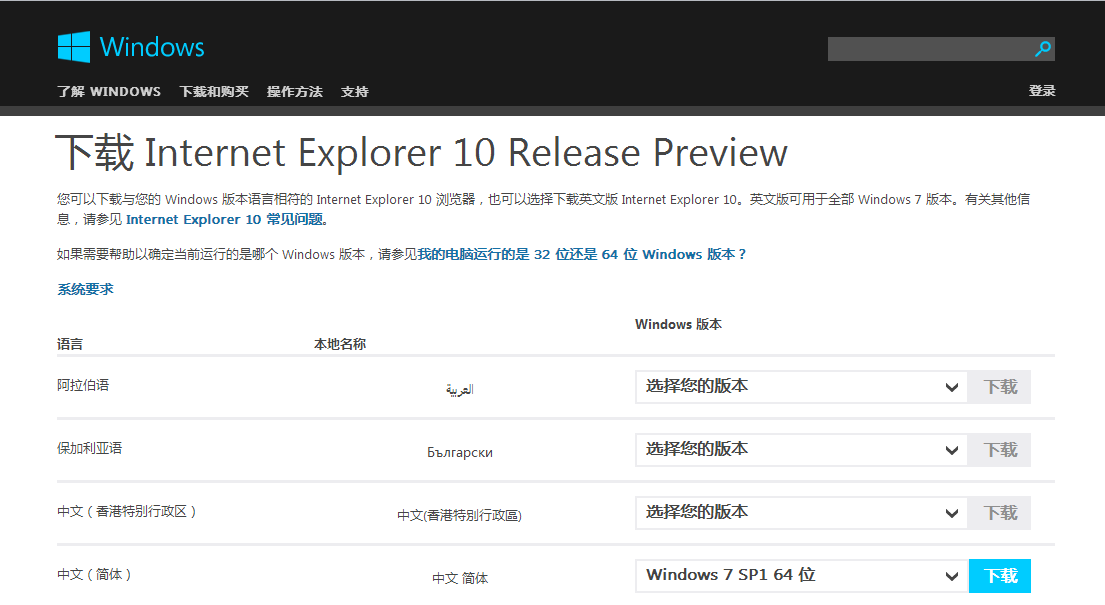
Task: Click the 中文（香港特别行政区） language name
Action: (126, 511)
